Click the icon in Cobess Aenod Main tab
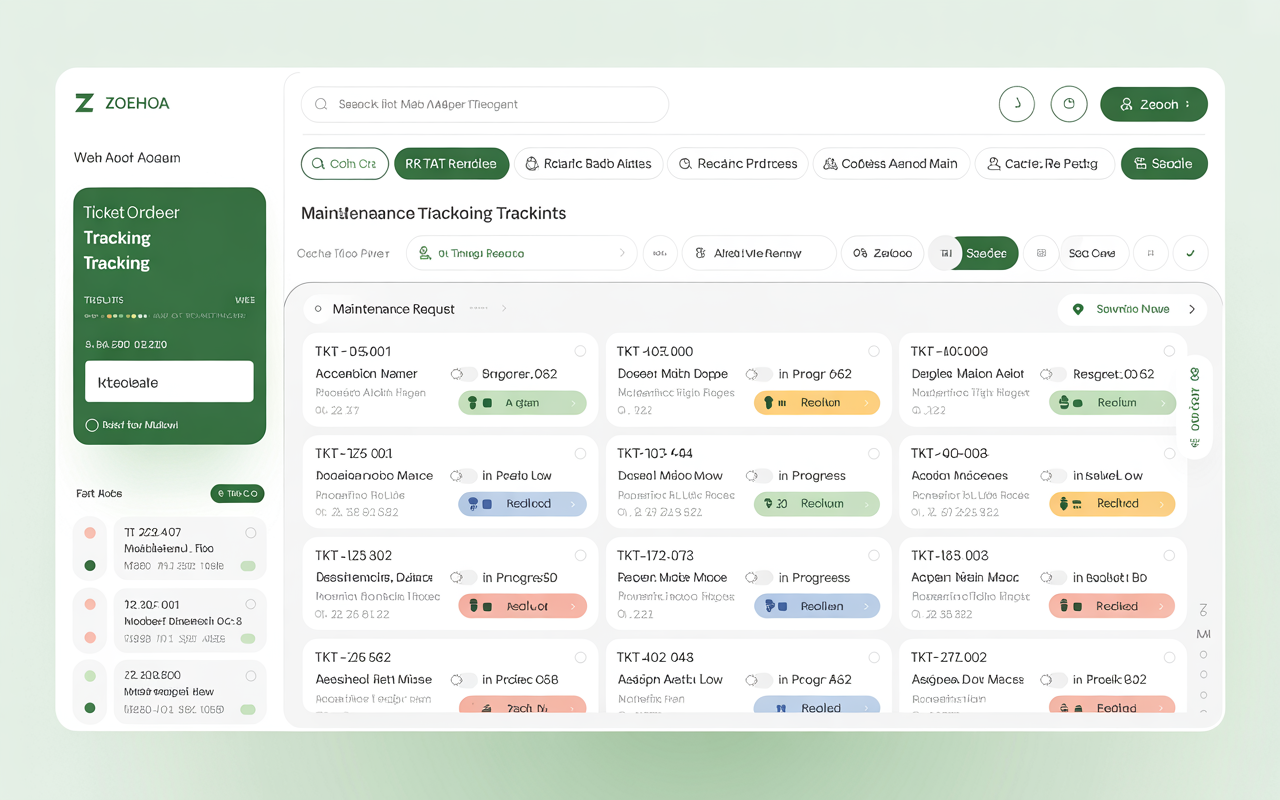The height and width of the screenshot is (800, 1280). [831, 164]
